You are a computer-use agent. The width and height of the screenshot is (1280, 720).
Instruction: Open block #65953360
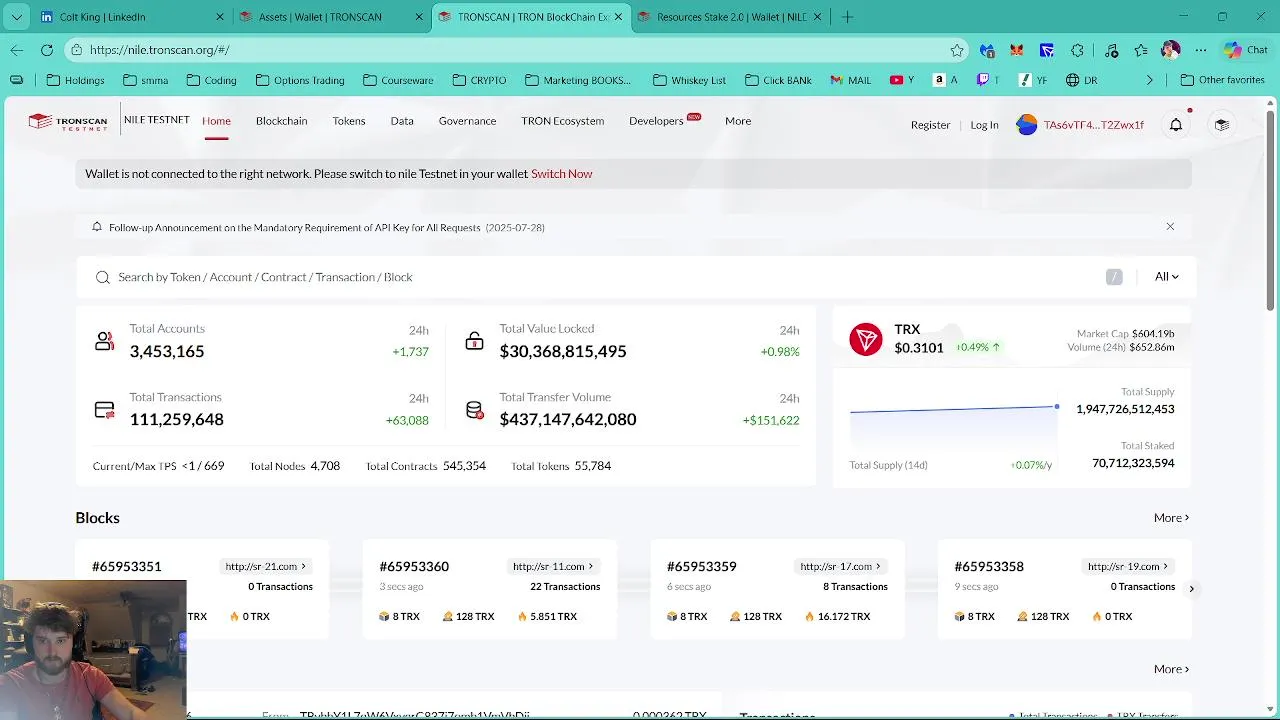(x=414, y=567)
